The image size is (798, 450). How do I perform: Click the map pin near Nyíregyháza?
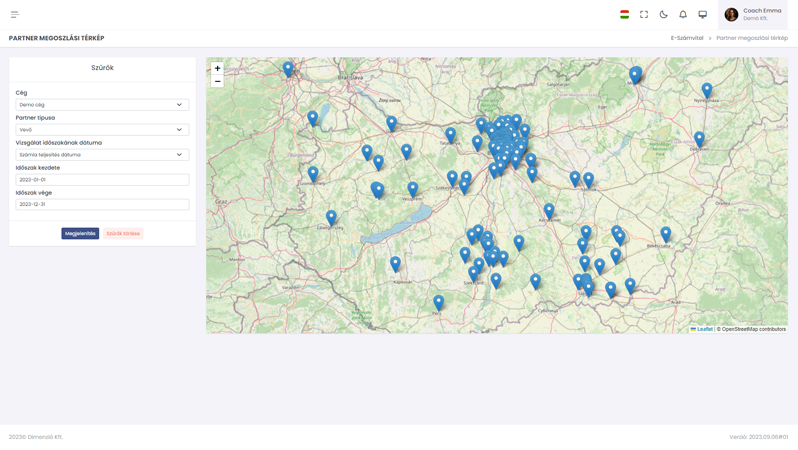point(707,90)
